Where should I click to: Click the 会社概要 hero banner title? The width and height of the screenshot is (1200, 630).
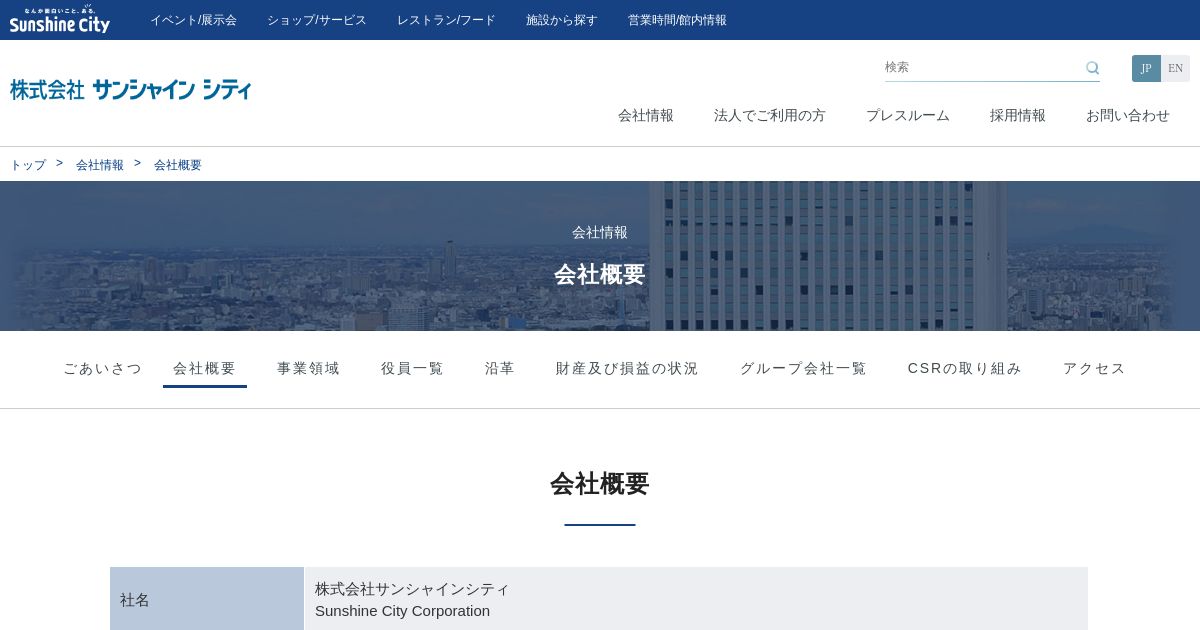point(600,274)
